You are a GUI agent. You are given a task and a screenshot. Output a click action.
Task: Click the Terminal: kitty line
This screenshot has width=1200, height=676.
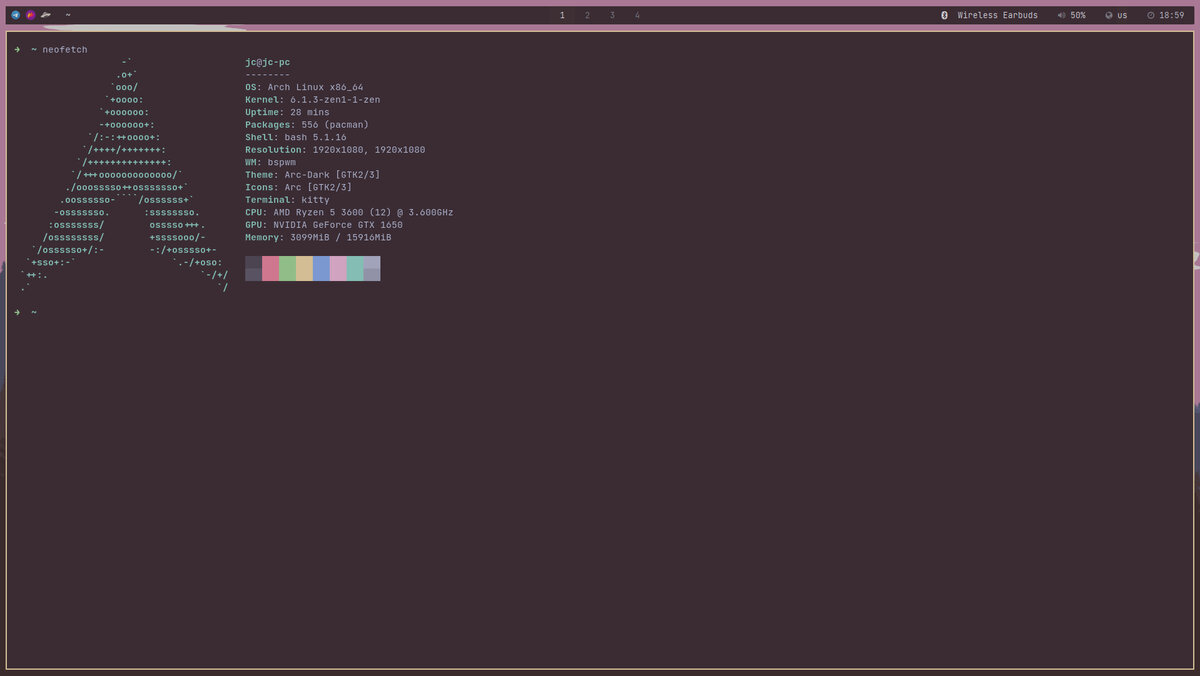tap(287, 200)
